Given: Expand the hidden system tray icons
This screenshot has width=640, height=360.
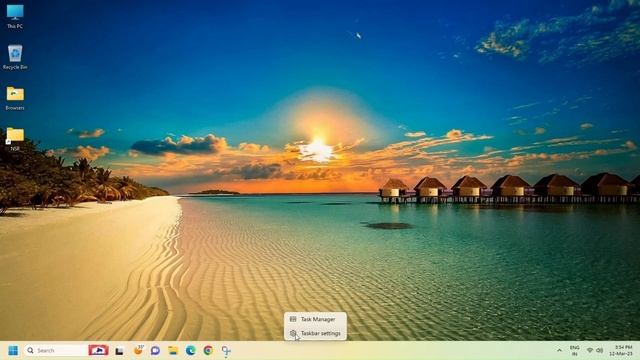Looking at the screenshot, I should pyautogui.click(x=559, y=350).
